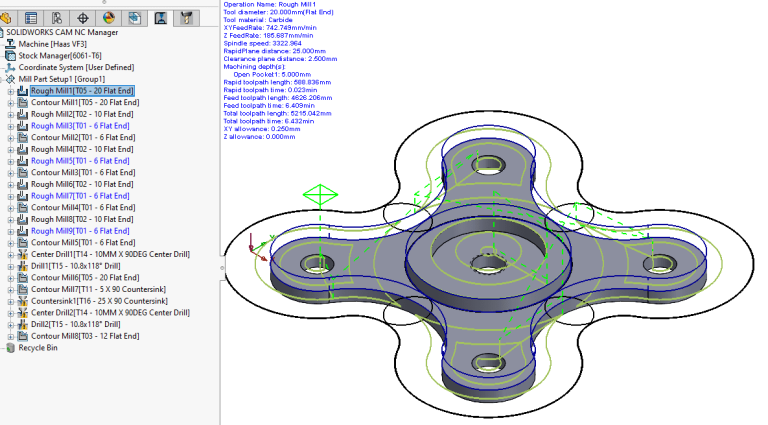
Task: Click the Drill1 operation icon
Action: click(x=23, y=266)
